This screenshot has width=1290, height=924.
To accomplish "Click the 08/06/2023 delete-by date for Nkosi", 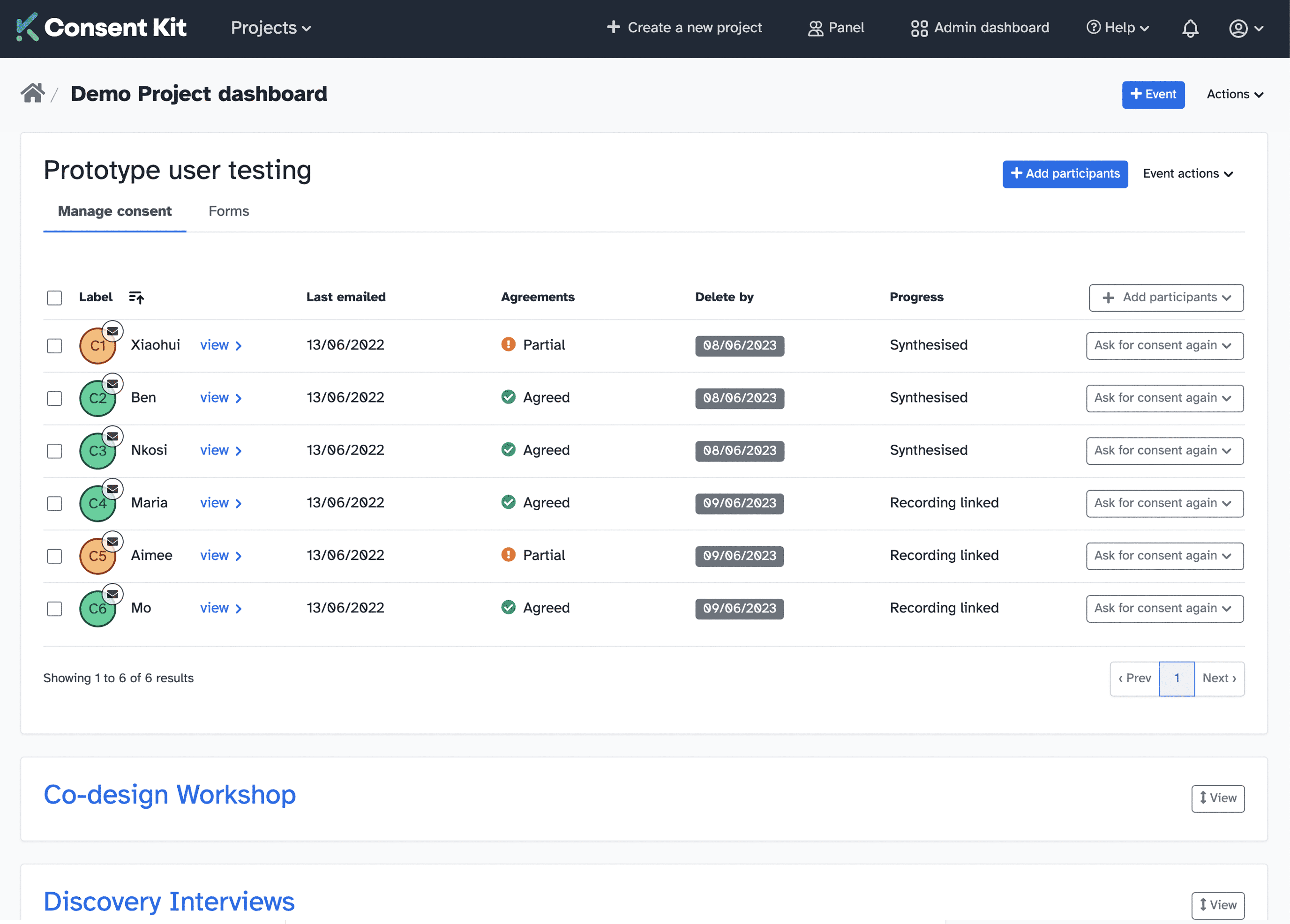I will pyautogui.click(x=739, y=450).
